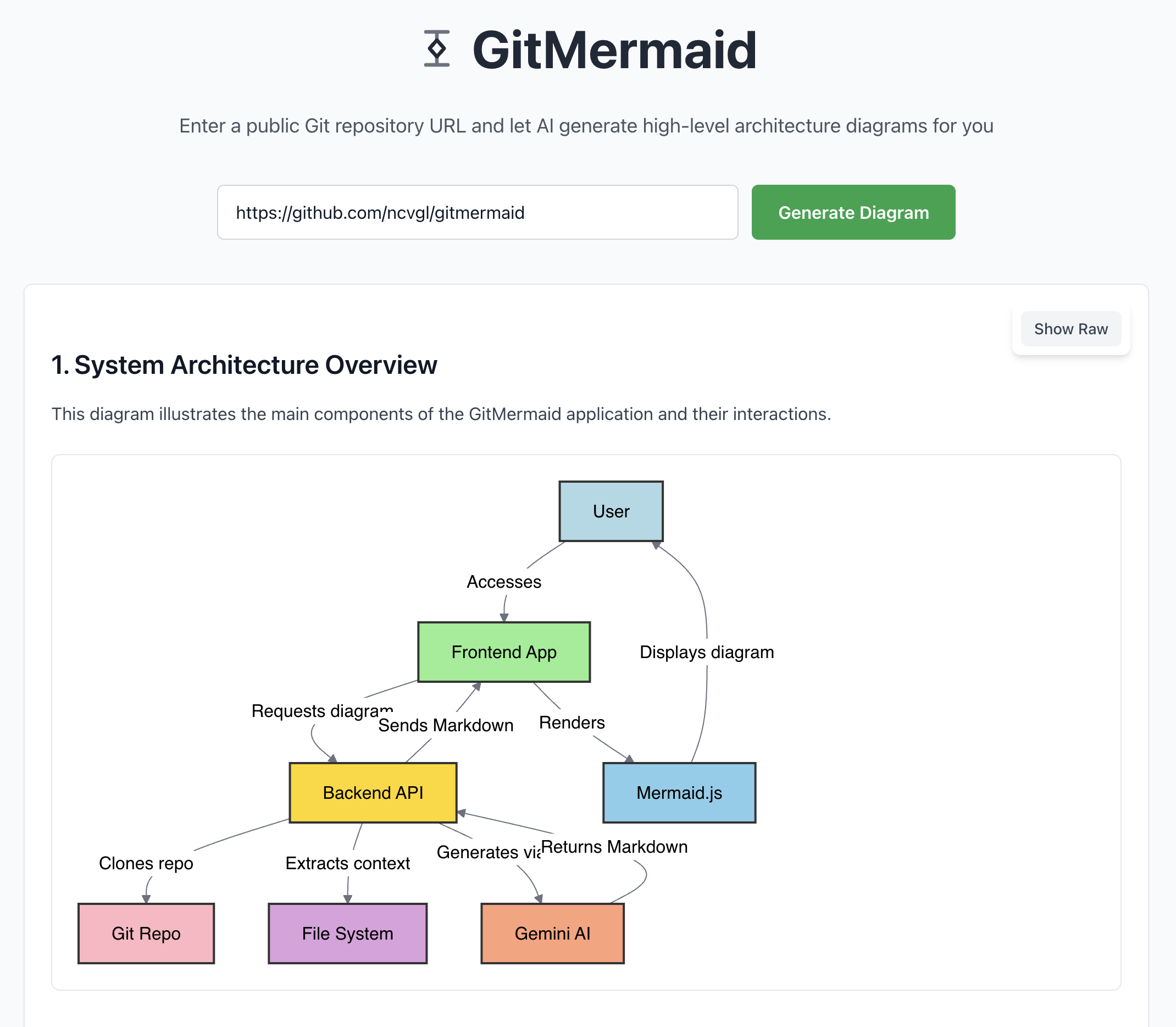Toggle the Show Raw button
The height and width of the screenshot is (1027, 1176).
click(1070, 329)
